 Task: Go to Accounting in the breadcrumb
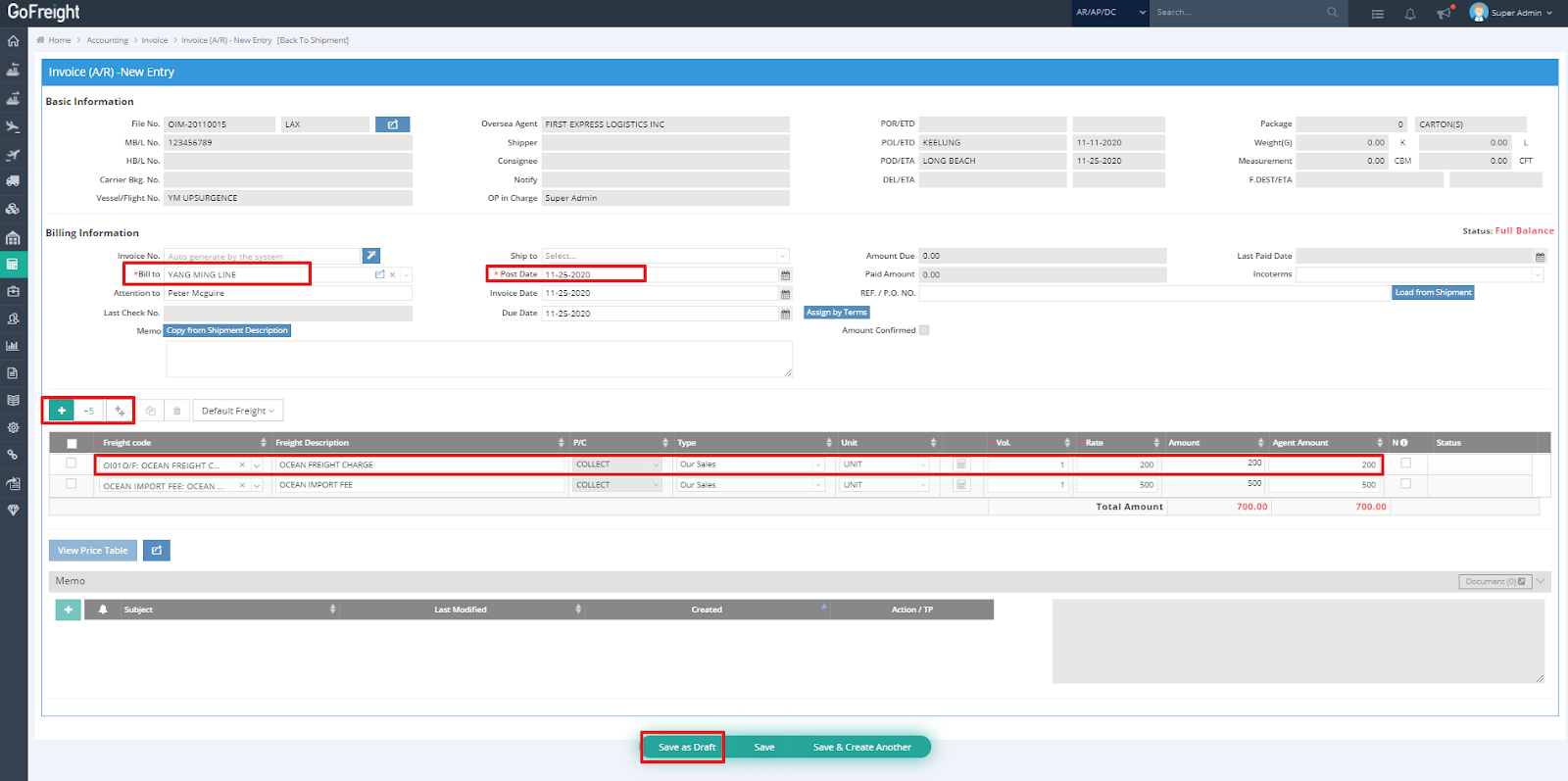pos(107,40)
